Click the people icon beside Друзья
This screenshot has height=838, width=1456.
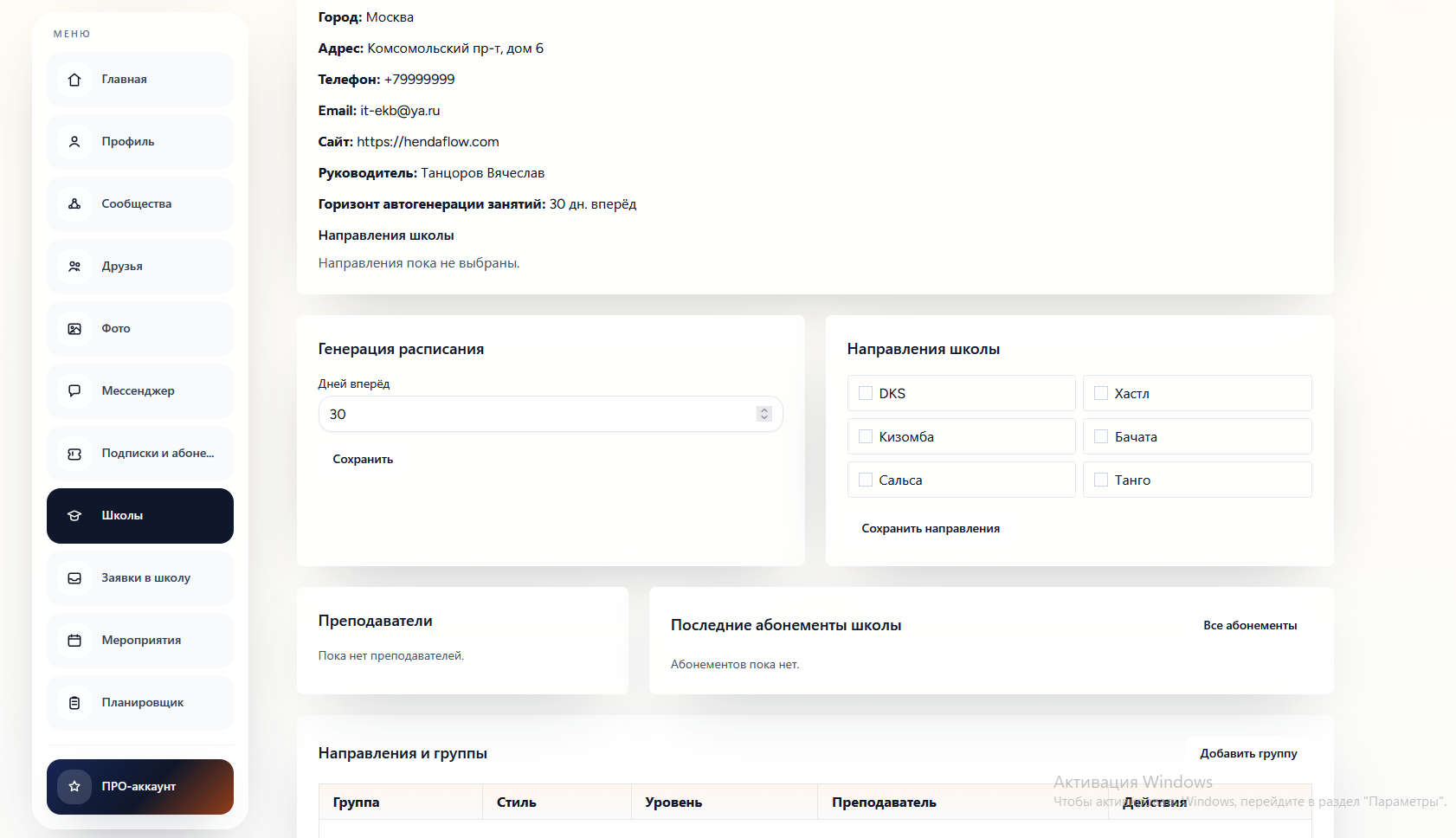(74, 267)
